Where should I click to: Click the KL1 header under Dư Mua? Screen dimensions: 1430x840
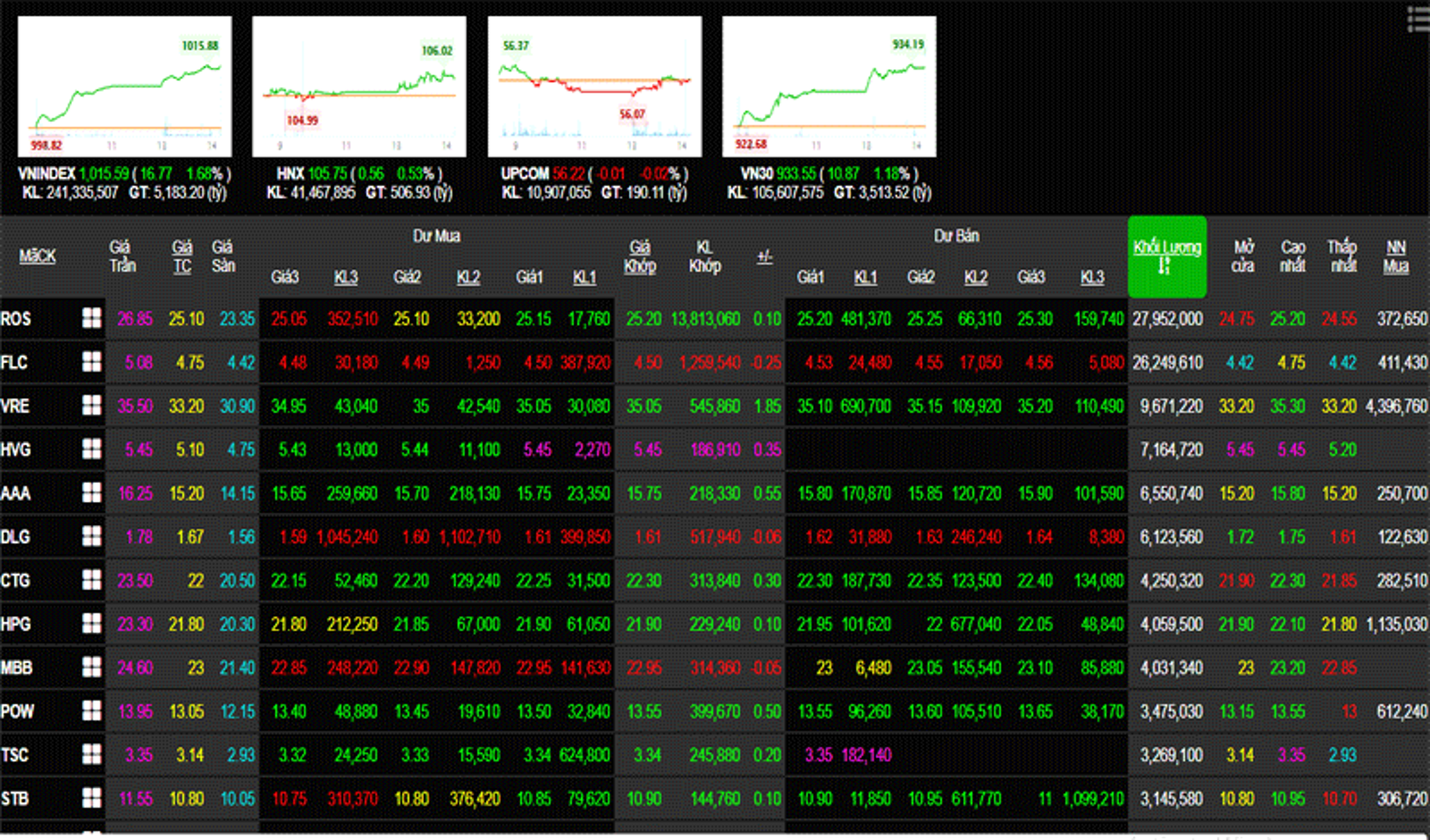584,277
